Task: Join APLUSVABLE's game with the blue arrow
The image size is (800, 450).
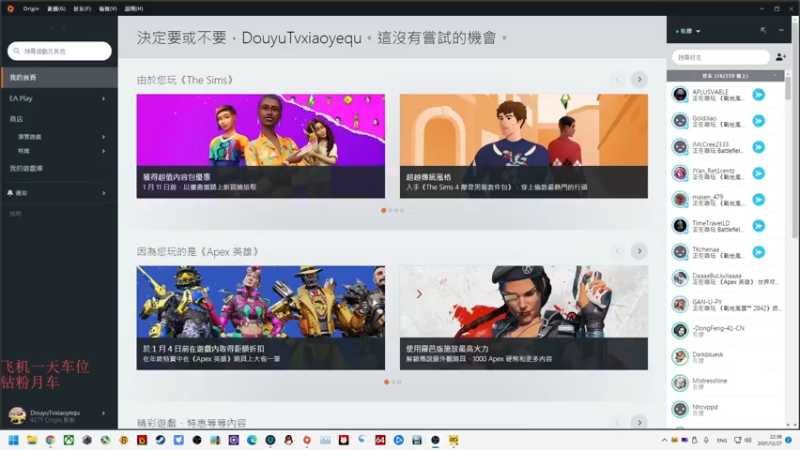Action: pyautogui.click(x=759, y=94)
